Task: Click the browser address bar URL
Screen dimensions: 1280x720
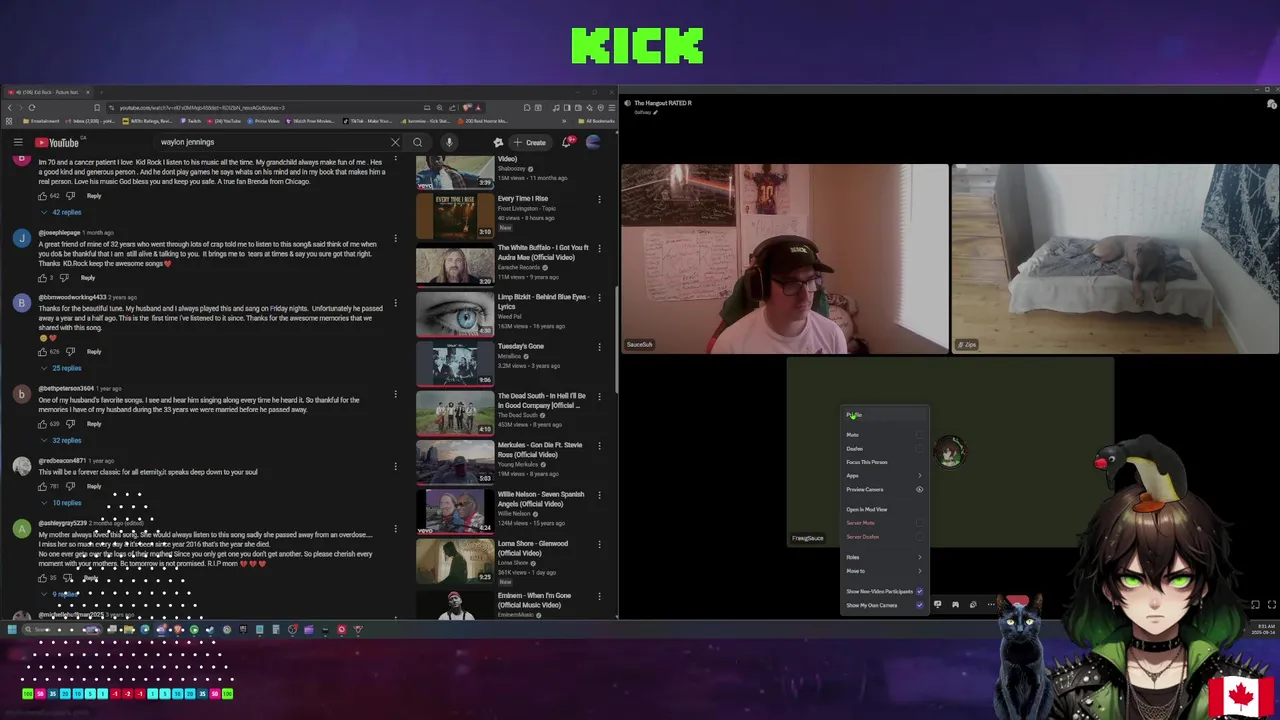Action: (202, 107)
